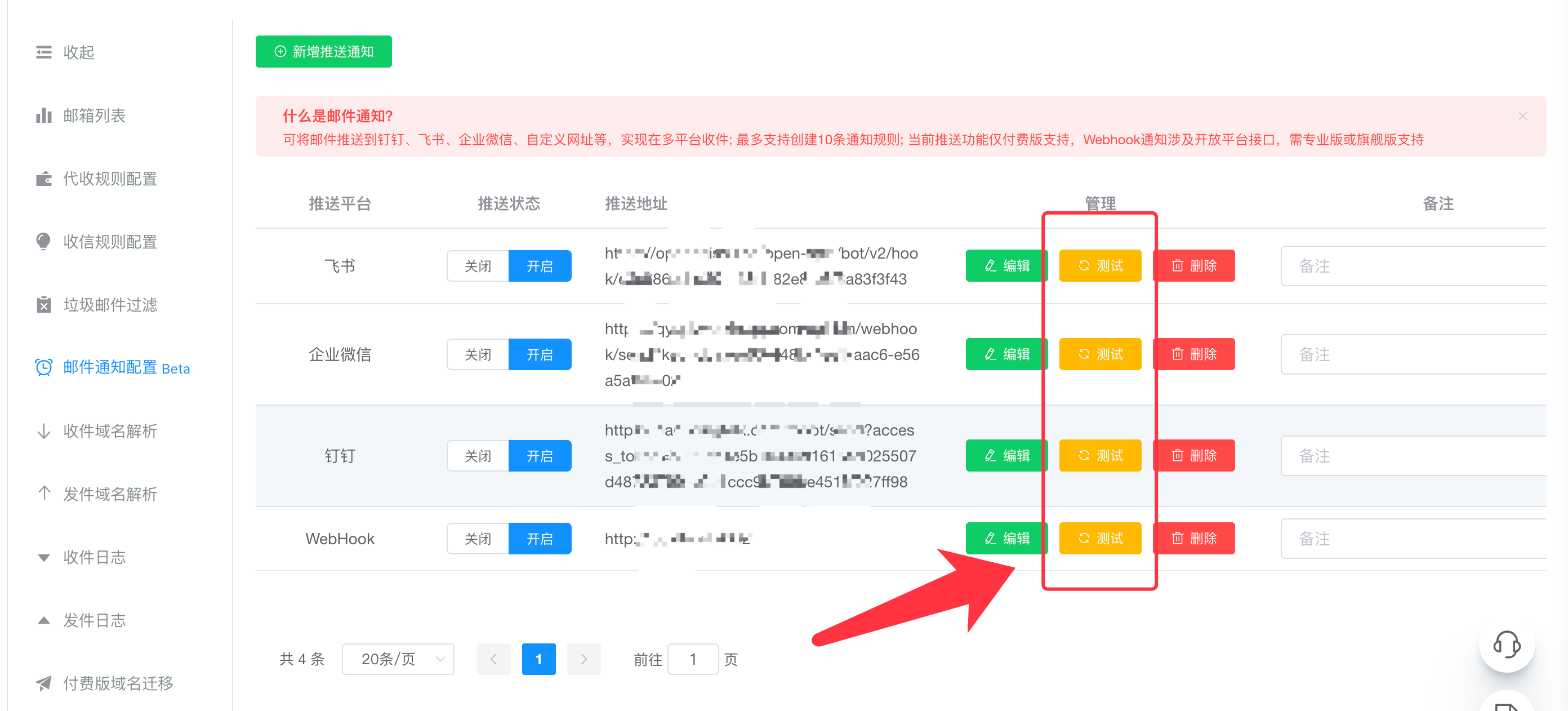The height and width of the screenshot is (711, 1568).
Task: Set 飞书 push status to 关闭
Action: (478, 266)
